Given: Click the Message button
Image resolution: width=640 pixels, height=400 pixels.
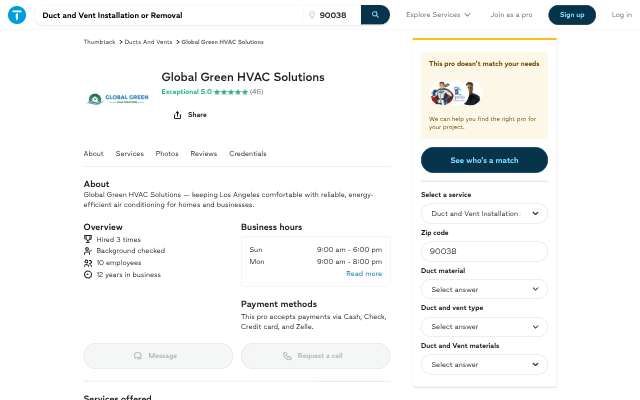Looking at the screenshot, I should (x=158, y=356).
